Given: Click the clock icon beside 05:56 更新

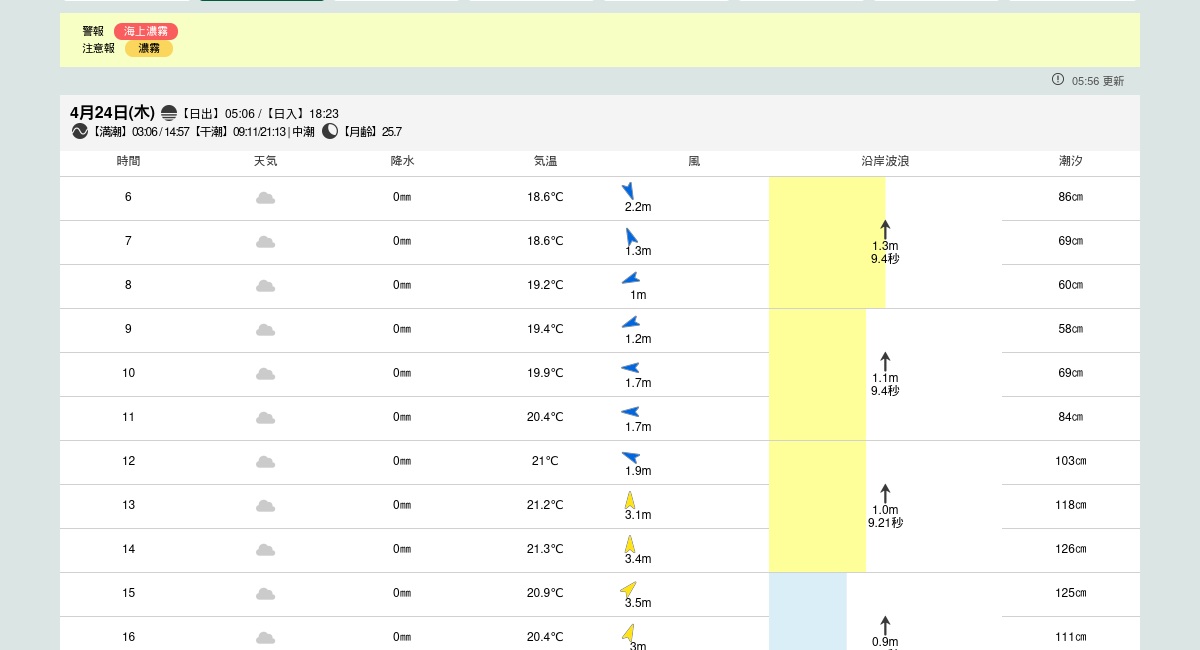Looking at the screenshot, I should [1058, 80].
